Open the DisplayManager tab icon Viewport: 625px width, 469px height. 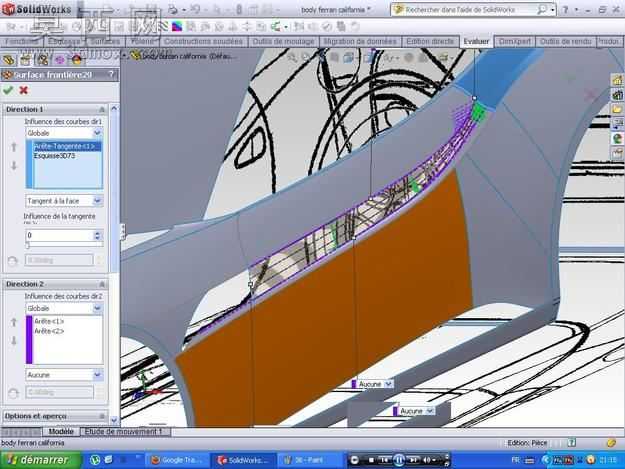click(x=77, y=60)
